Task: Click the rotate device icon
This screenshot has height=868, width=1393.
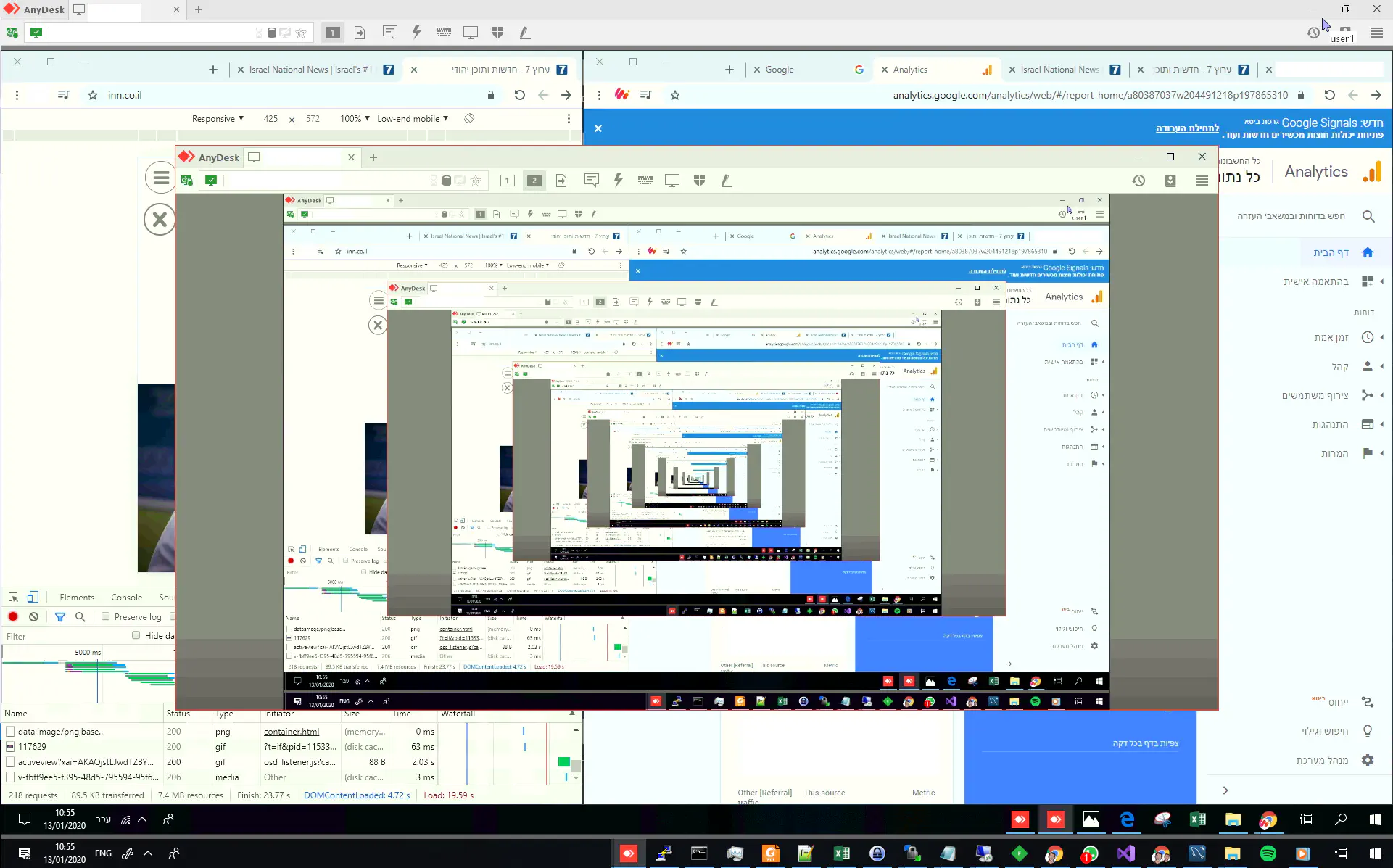Action: (469, 118)
